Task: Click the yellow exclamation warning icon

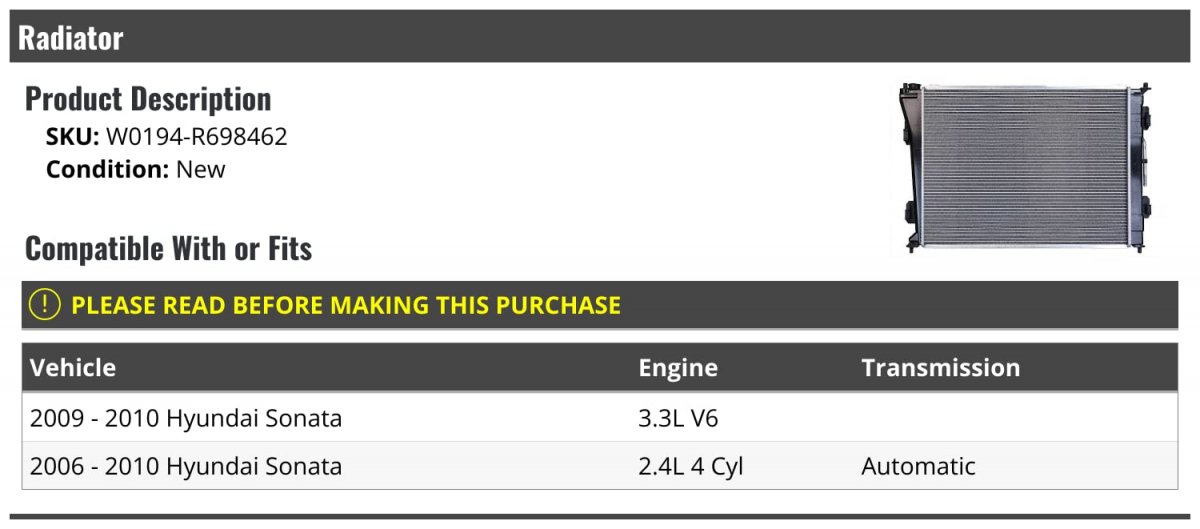Action: pyautogui.click(x=45, y=305)
